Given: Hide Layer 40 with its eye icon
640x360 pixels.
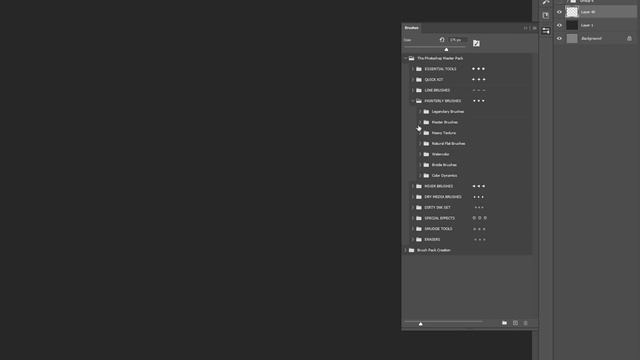Looking at the screenshot, I should (560, 12).
